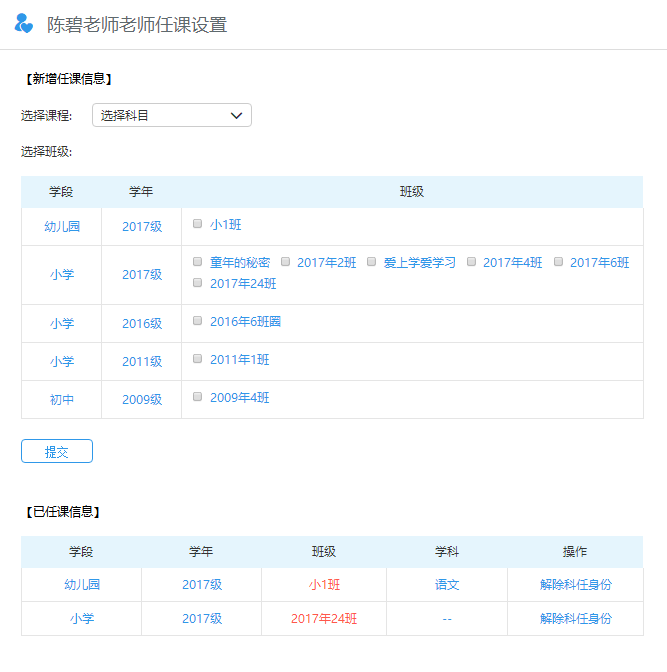Click 解除科任身份 for the 小1班 row
667x672 pixels.
575,585
